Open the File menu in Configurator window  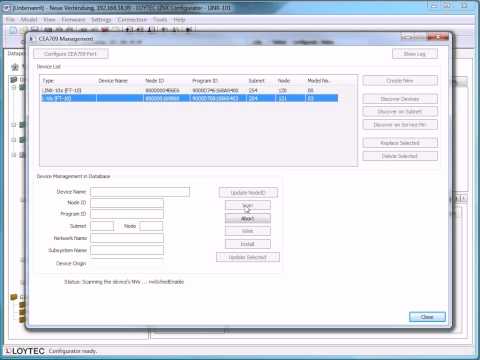[x=10, y=20]
